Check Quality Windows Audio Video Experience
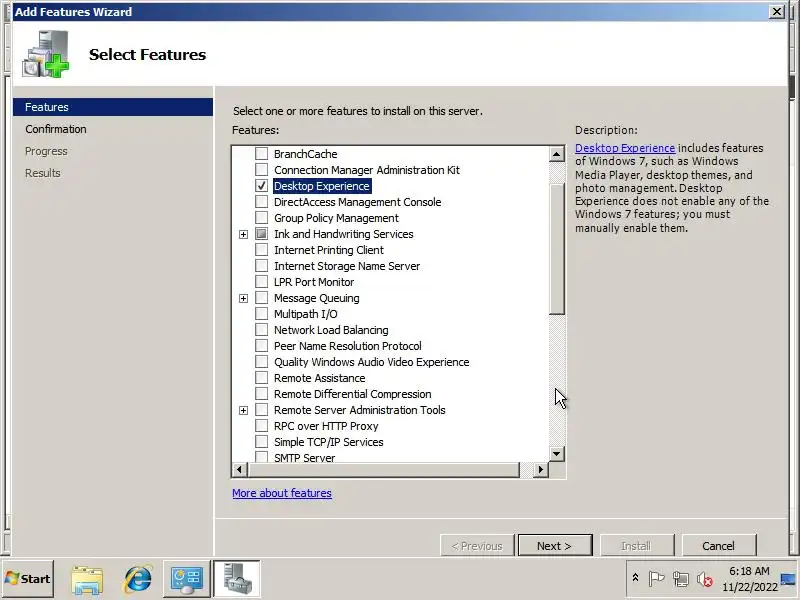The height and width of the screenshot is (600, 800). point(261,362)
